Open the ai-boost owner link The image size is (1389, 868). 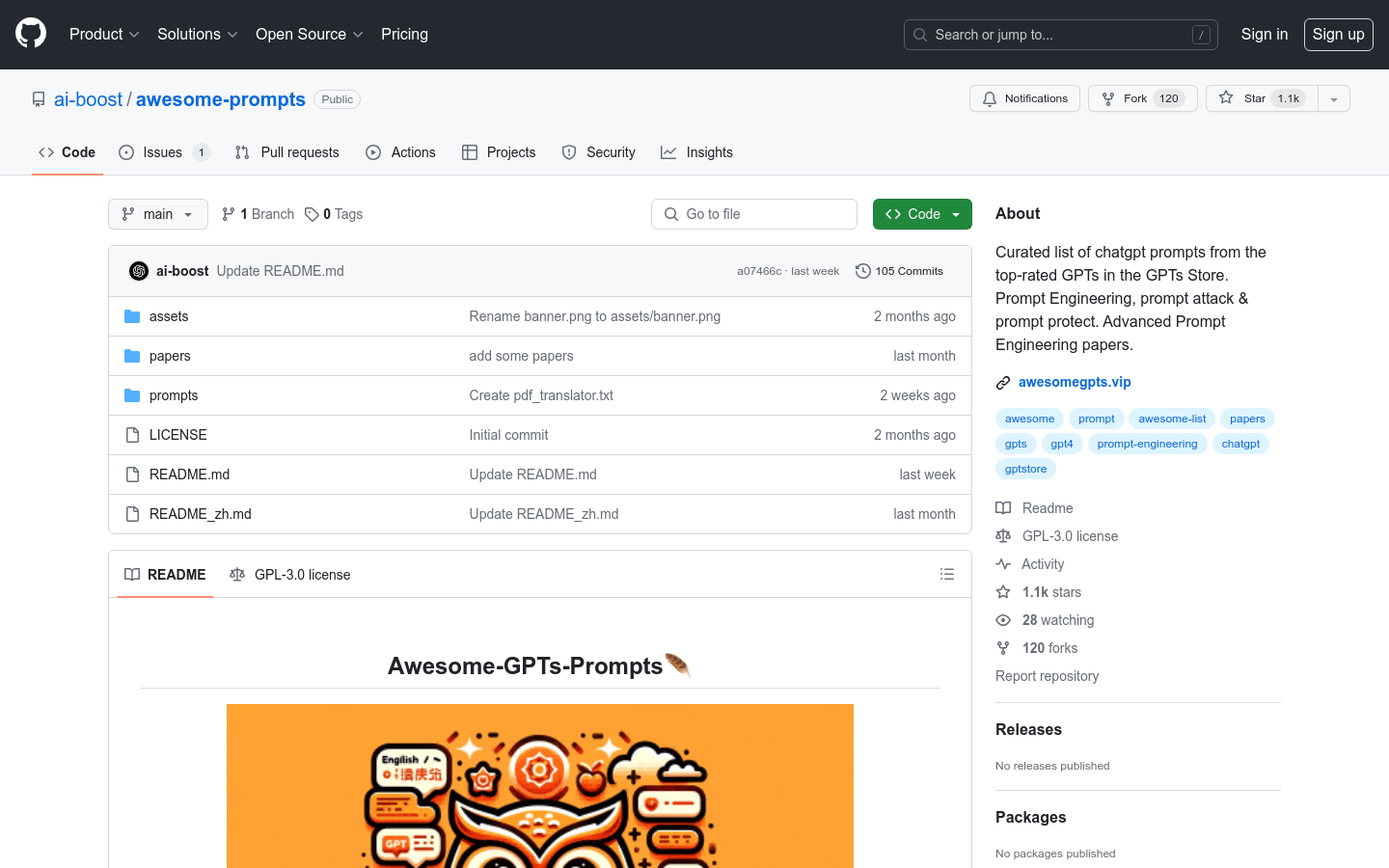pyautogui.click(x=88, y=99)
